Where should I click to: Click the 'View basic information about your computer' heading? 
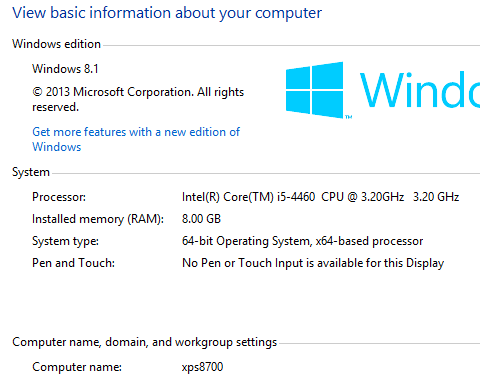(167, 13)
